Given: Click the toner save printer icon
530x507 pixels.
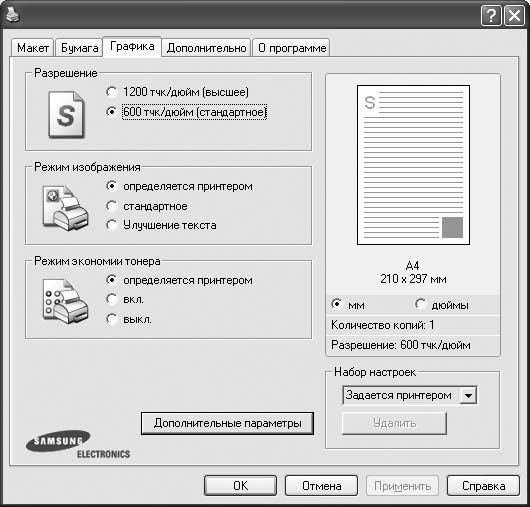Looking at the screenshot, I should (x=65, y=301).
